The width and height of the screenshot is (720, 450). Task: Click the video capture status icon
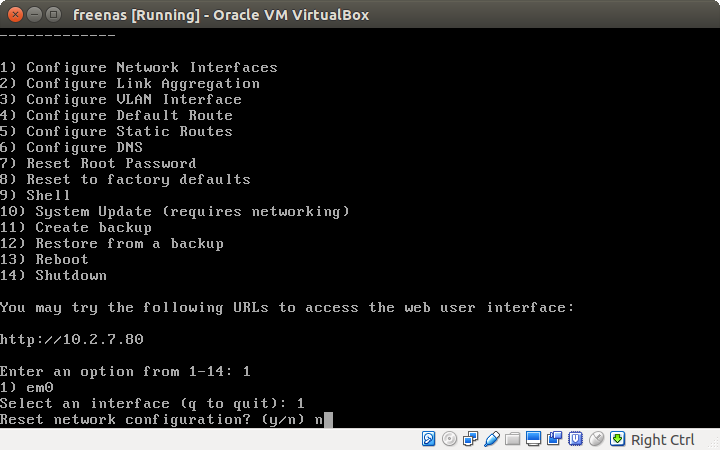click(554, 439)
